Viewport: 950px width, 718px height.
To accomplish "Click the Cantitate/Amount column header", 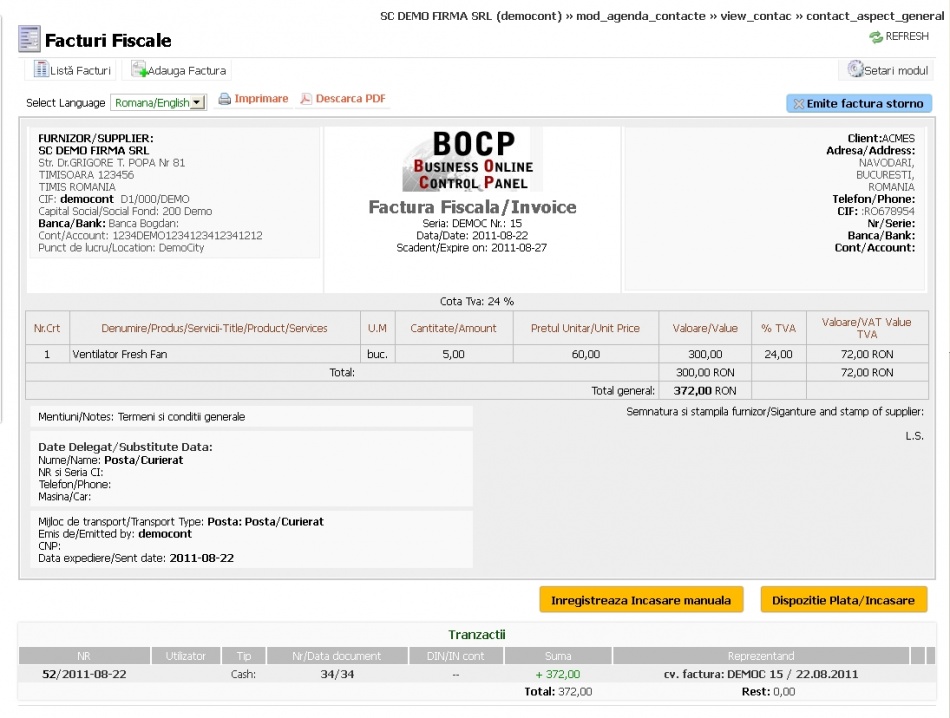I will (x=453, y=328).
